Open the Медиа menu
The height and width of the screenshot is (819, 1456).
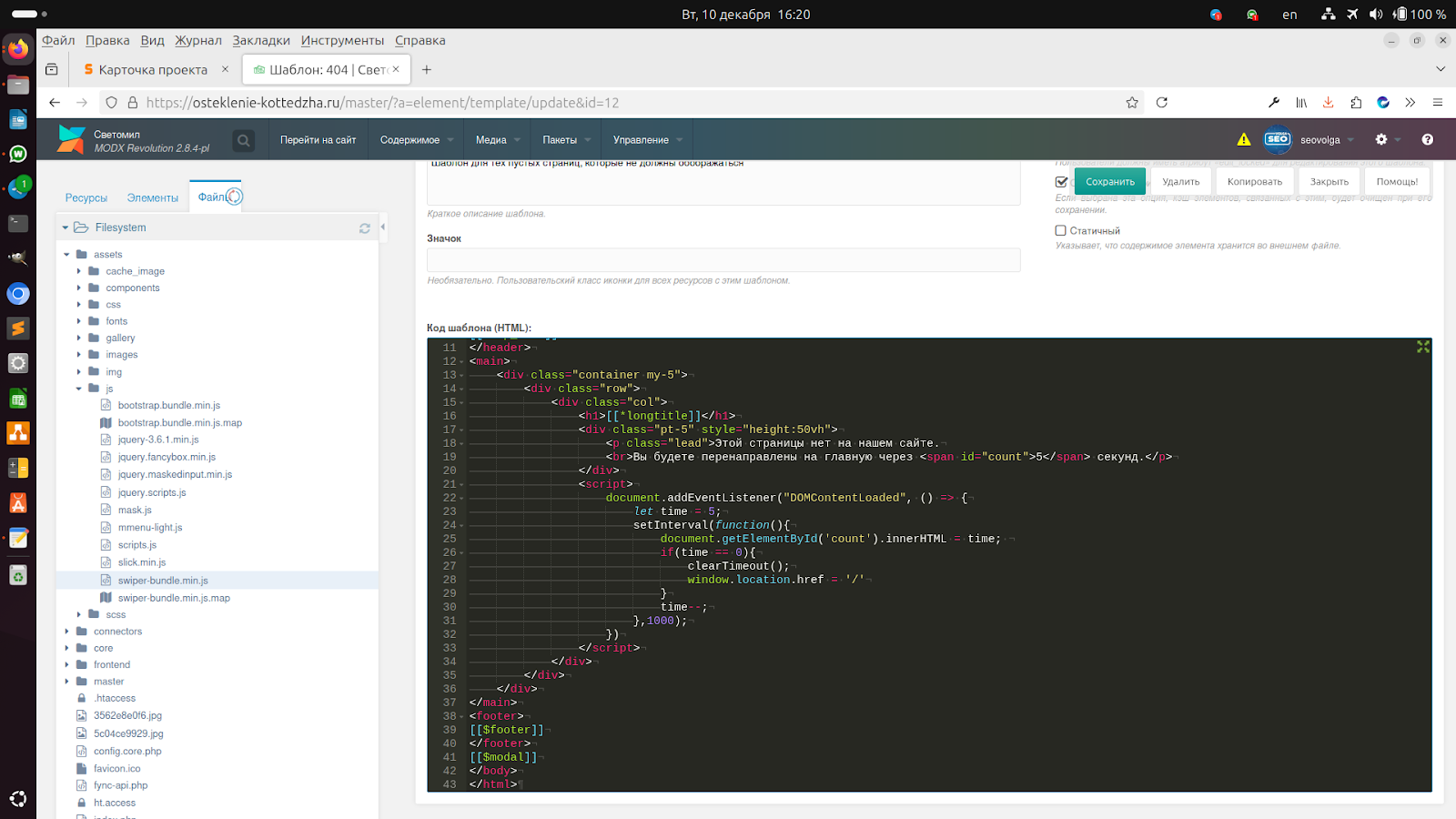497,140
